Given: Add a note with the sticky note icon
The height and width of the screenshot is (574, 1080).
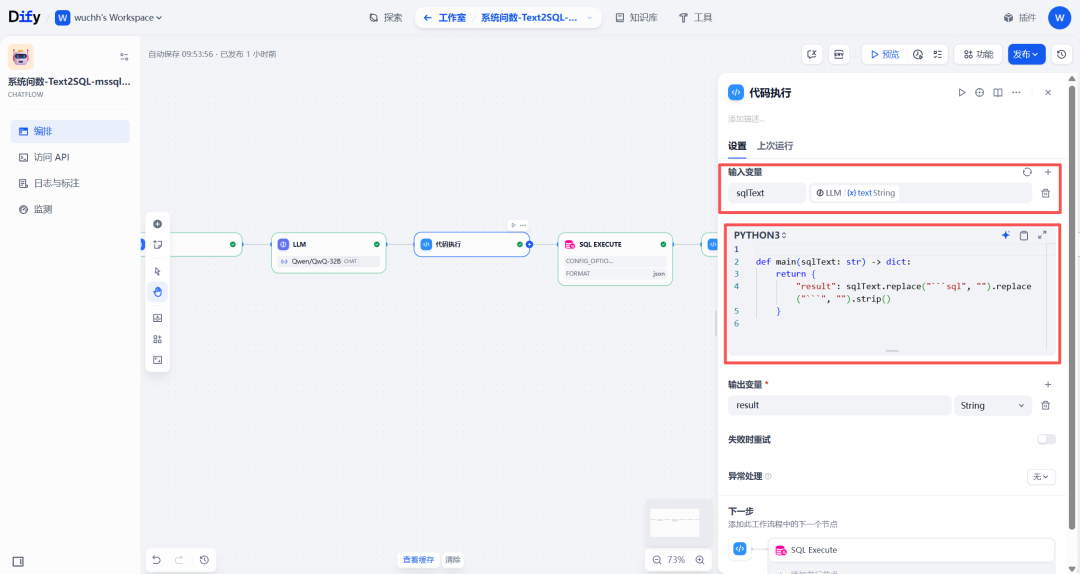Looking at the screenshot, I should tap(157, 245).
